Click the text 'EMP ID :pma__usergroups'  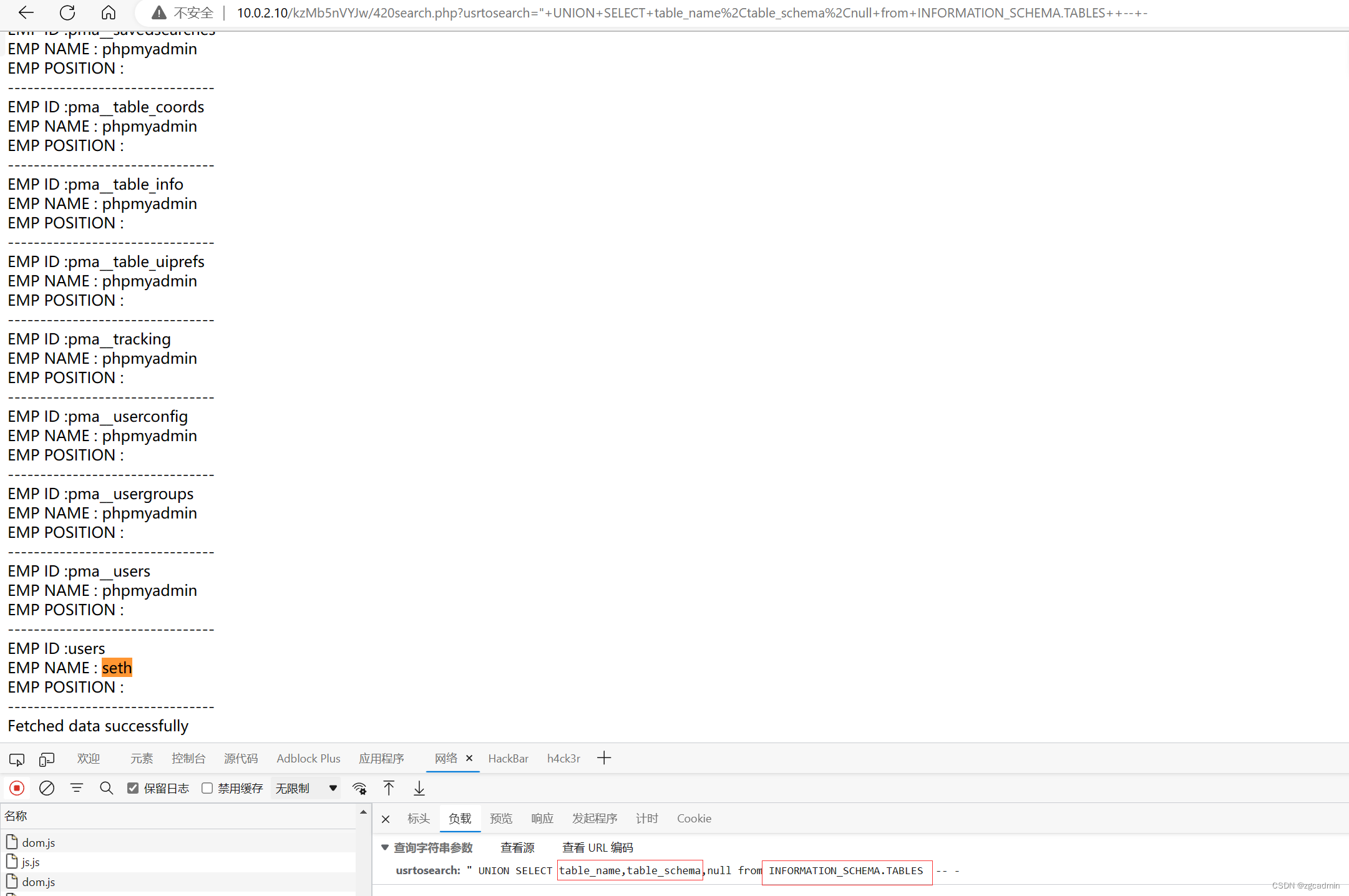click(100, 494)
